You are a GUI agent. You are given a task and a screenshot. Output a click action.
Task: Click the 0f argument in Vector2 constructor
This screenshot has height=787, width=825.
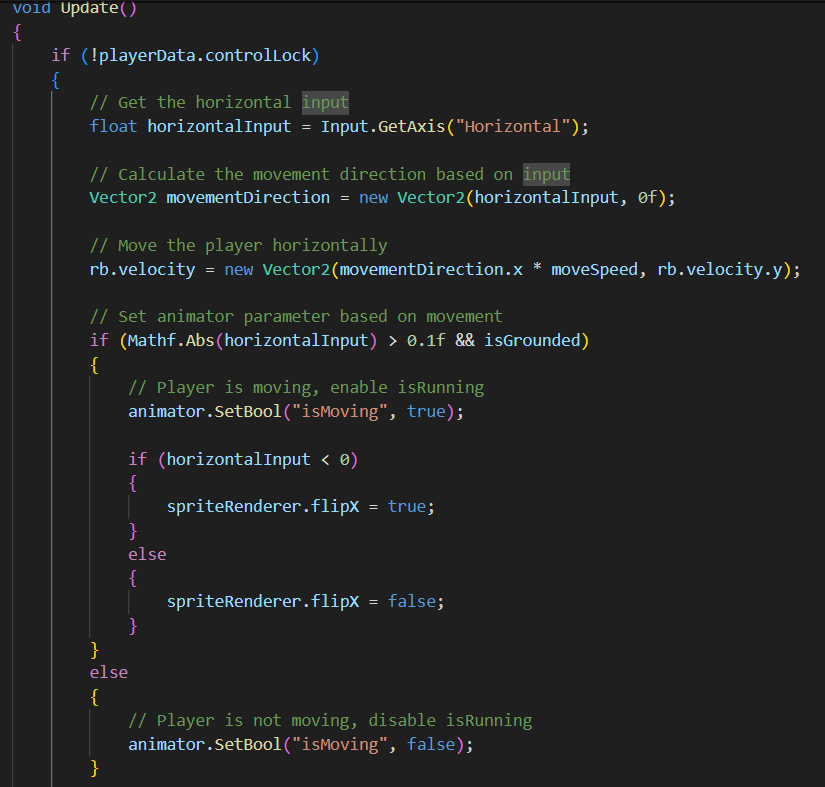point(648,197)
